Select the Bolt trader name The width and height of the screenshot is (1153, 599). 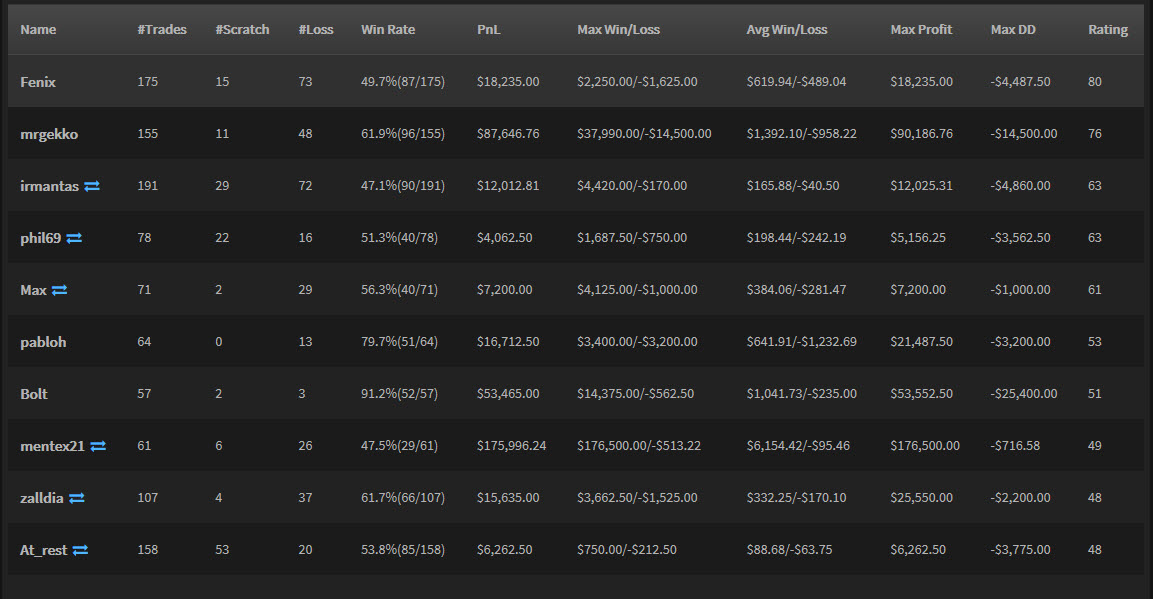tap(34, 395)
